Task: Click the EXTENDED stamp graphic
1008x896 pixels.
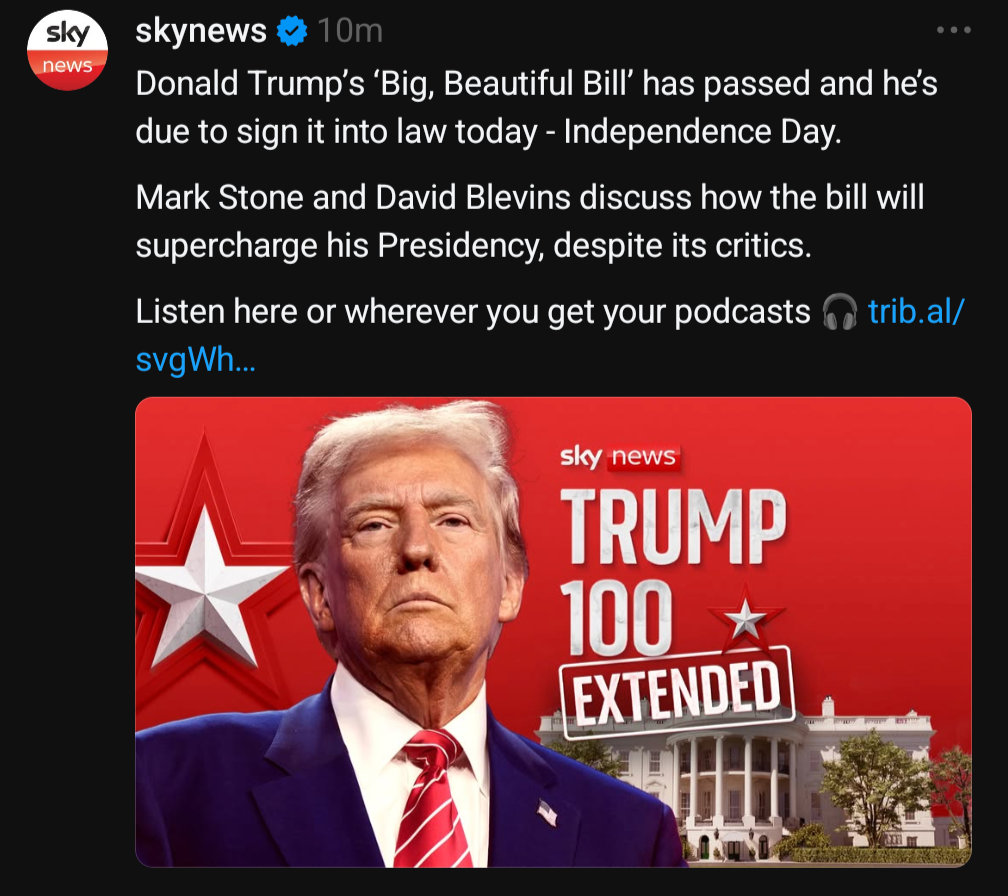Action: pos(678,692)
